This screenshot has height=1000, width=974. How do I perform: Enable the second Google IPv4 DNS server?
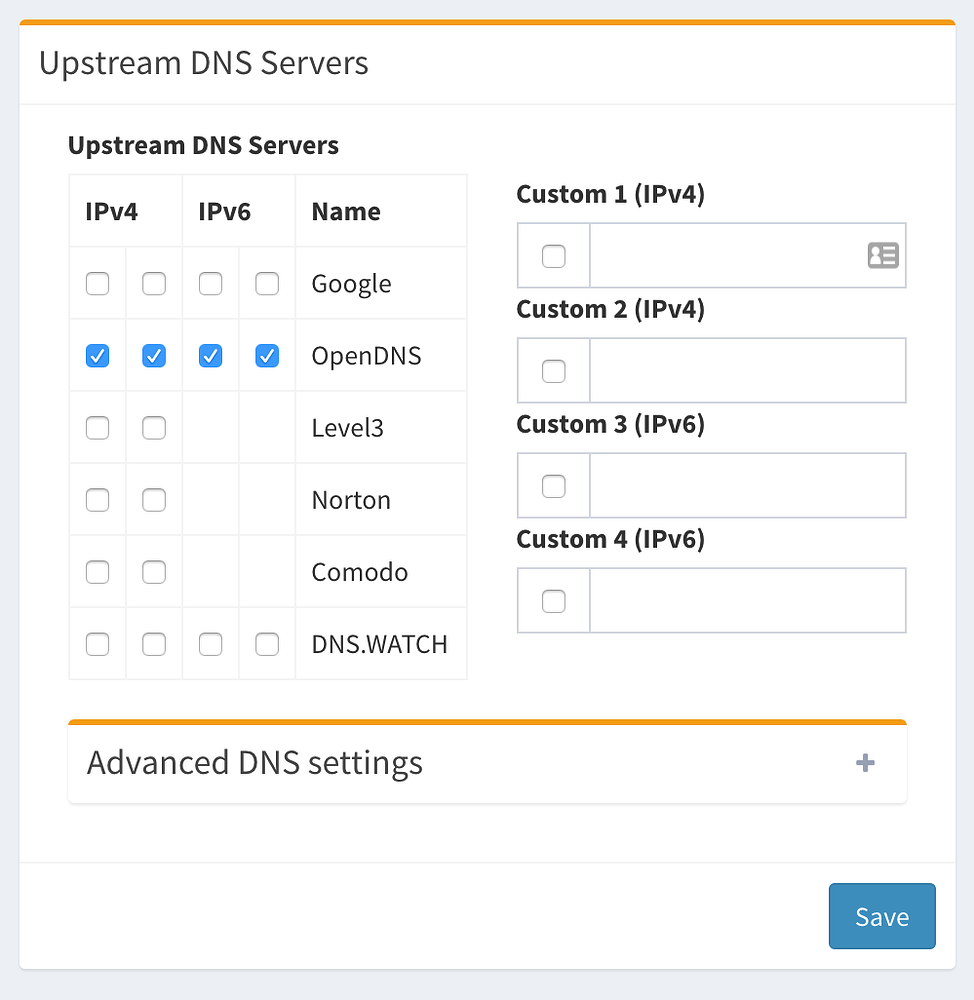click(153, 284)
